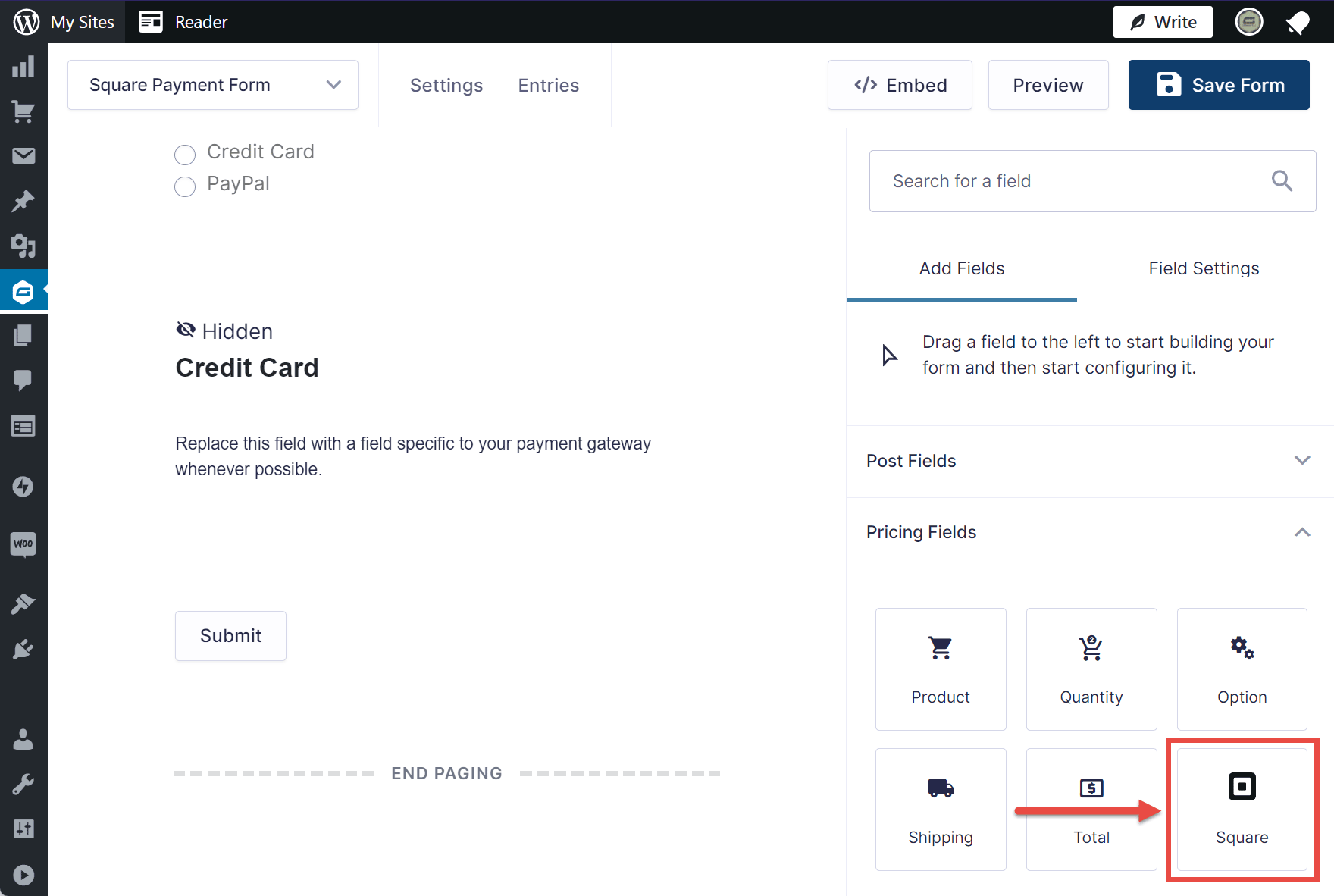This screenshot has width=1334, height=896.
Task: Open the Square Payment Form dropdown
Action: pos(213,85)
